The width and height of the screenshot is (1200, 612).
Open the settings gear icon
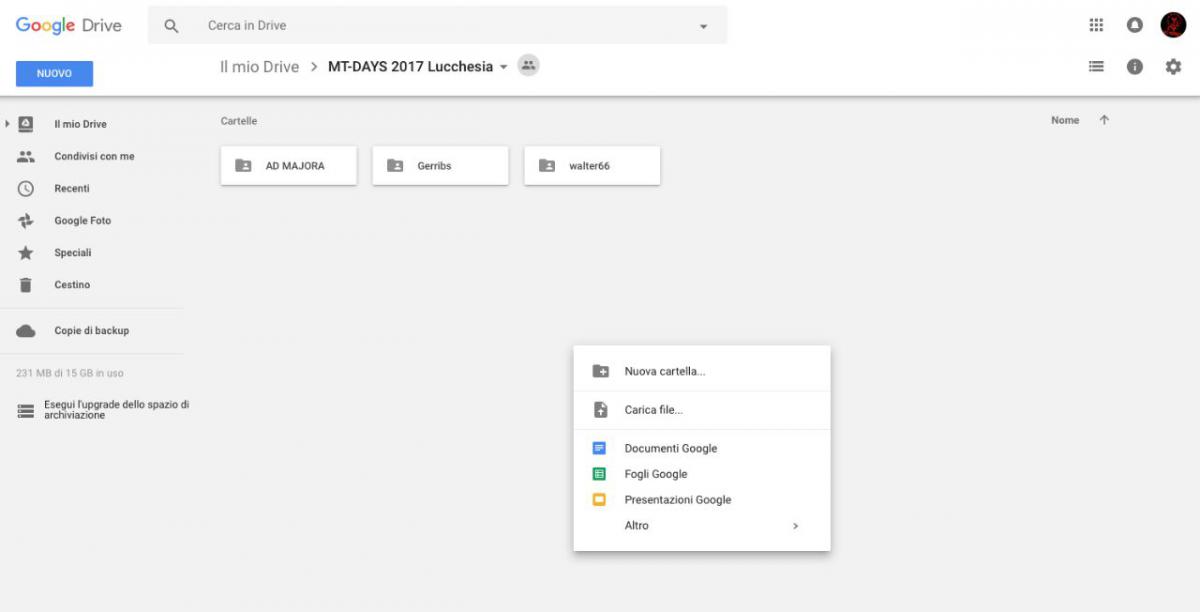point(1173,66)
